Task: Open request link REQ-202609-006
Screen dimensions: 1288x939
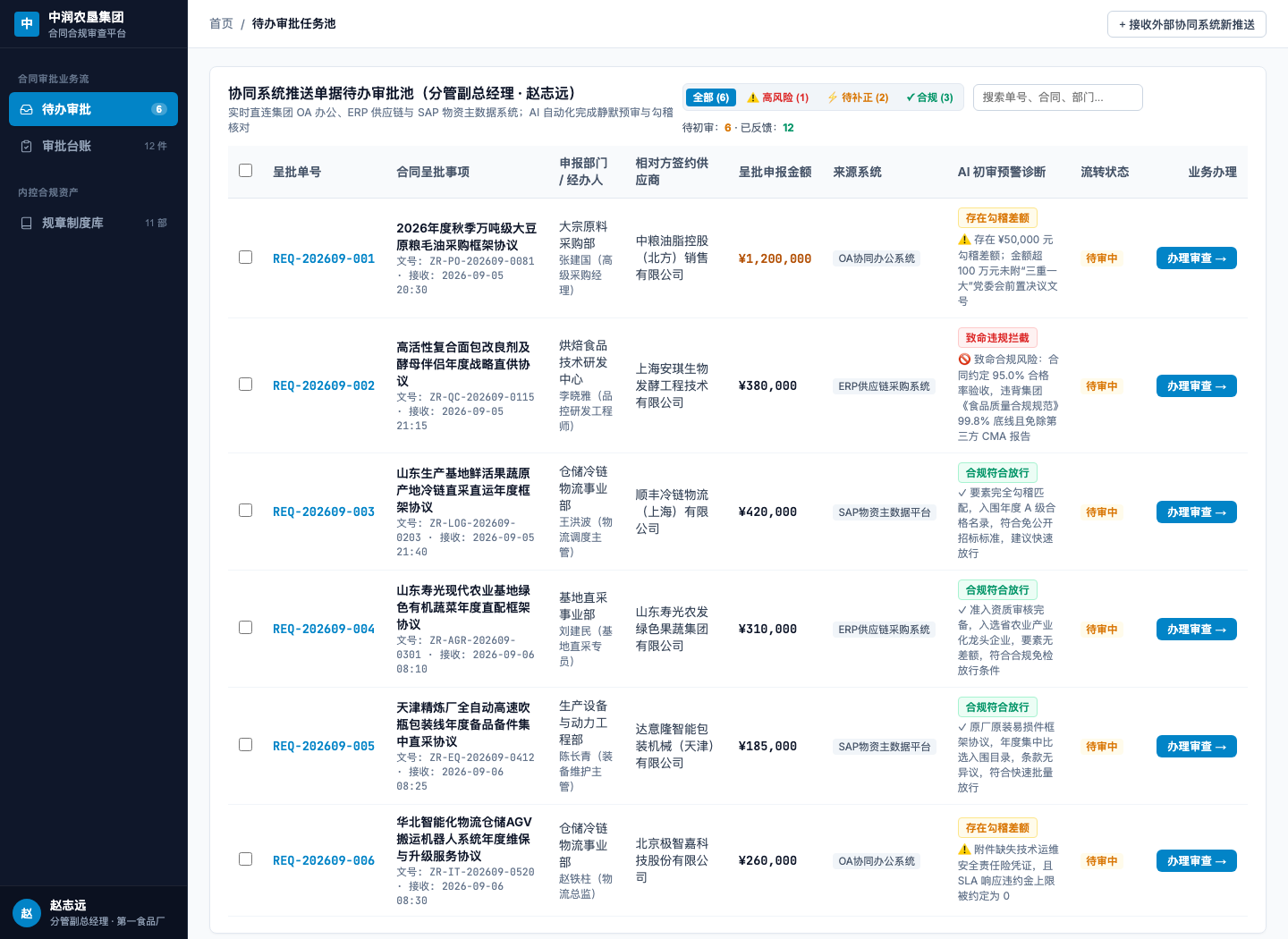Action: coord(324,860)
